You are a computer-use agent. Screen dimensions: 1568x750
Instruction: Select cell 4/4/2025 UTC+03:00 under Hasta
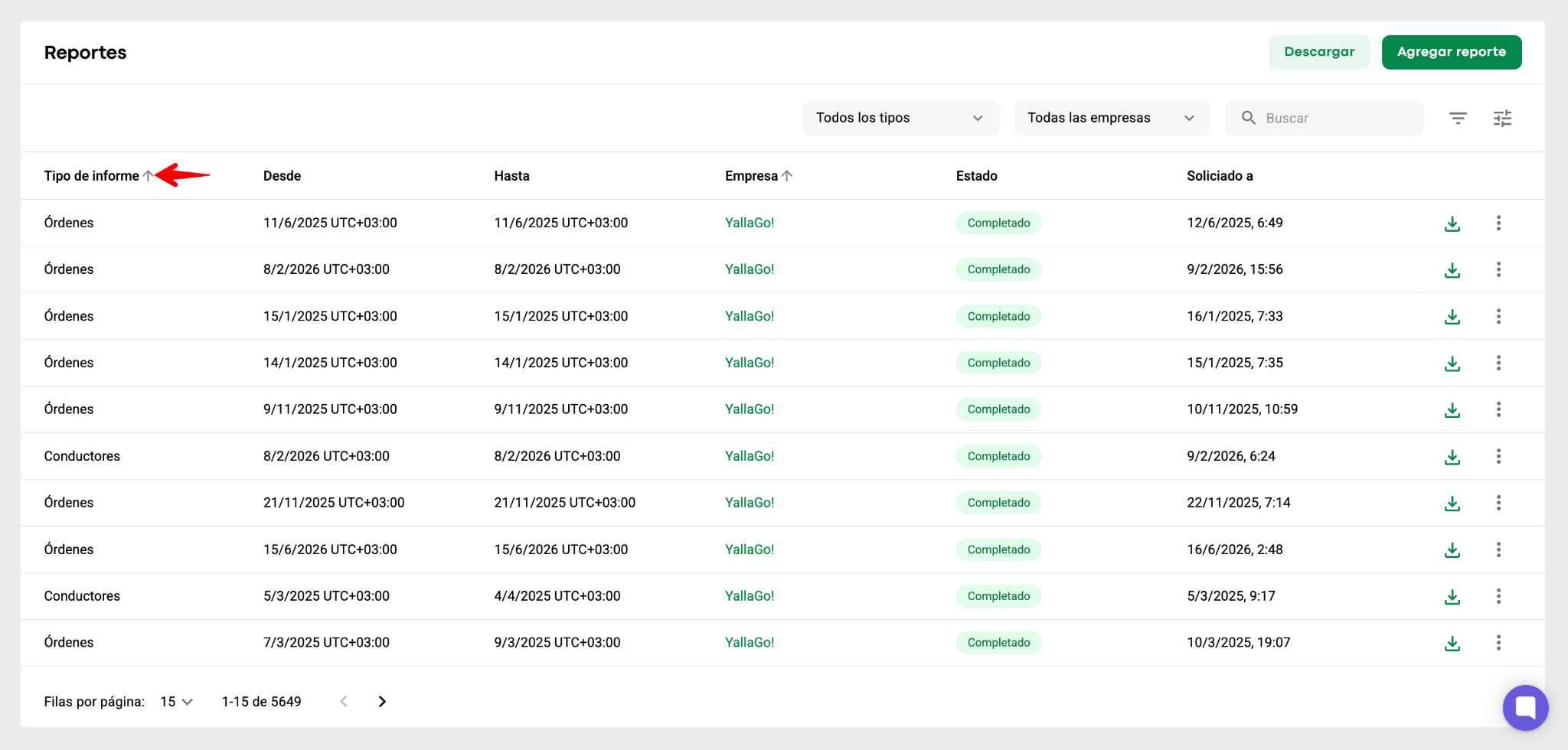[x=557, y=596]
